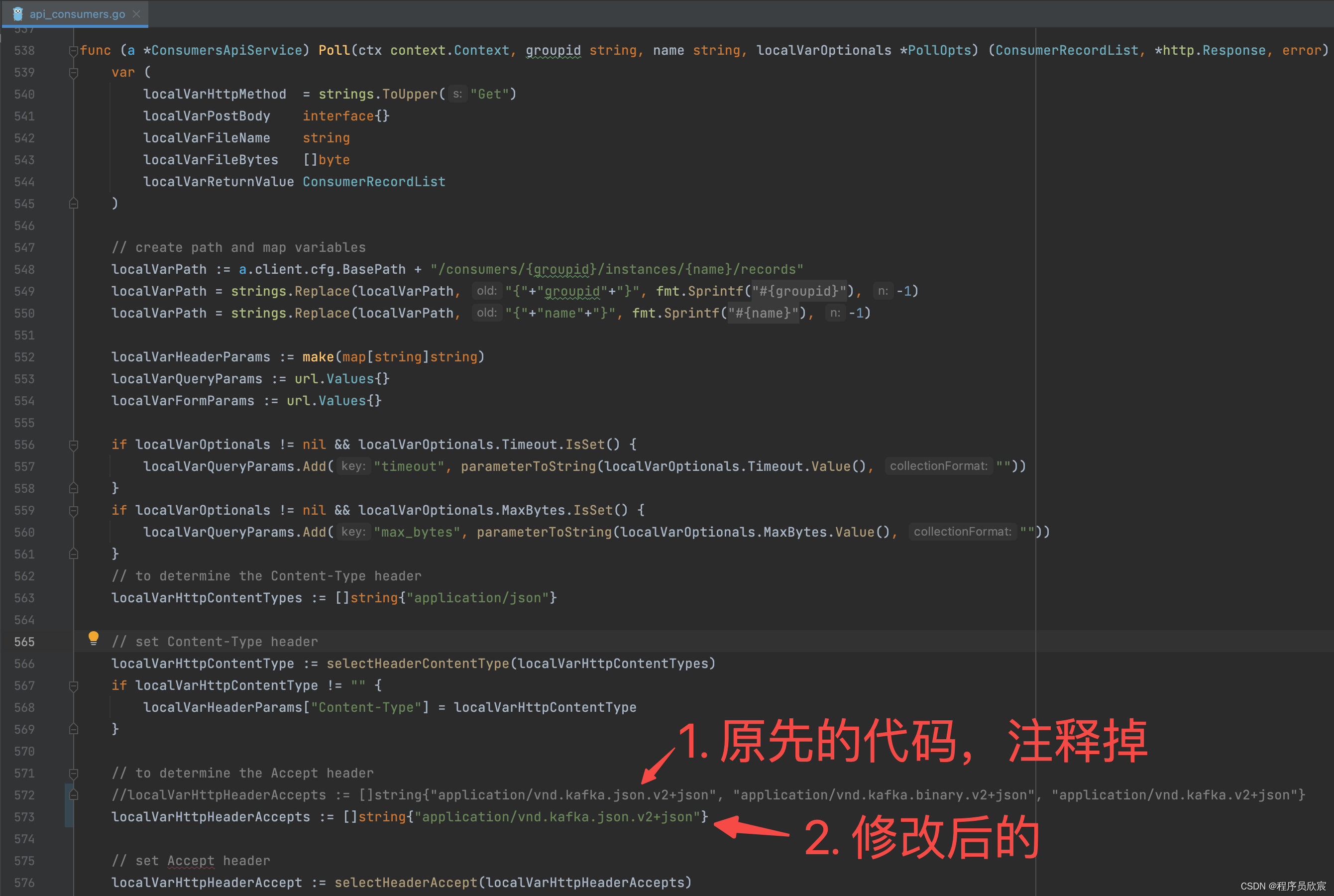
Task: Collapse the MaxBytes if-block at line 559
Action: (x=73, y=510)
